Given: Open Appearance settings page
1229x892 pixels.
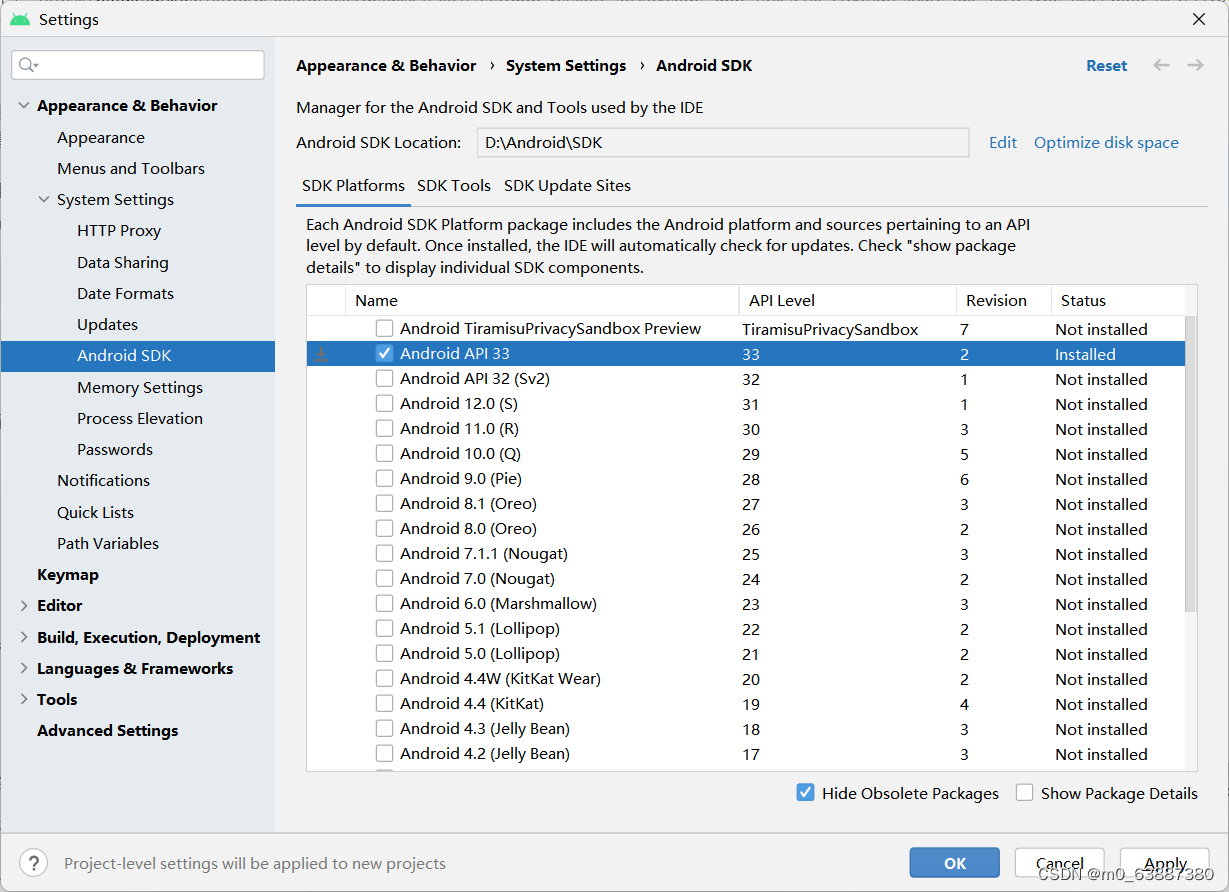Looking at the screenshot, I should click(101, 138).
